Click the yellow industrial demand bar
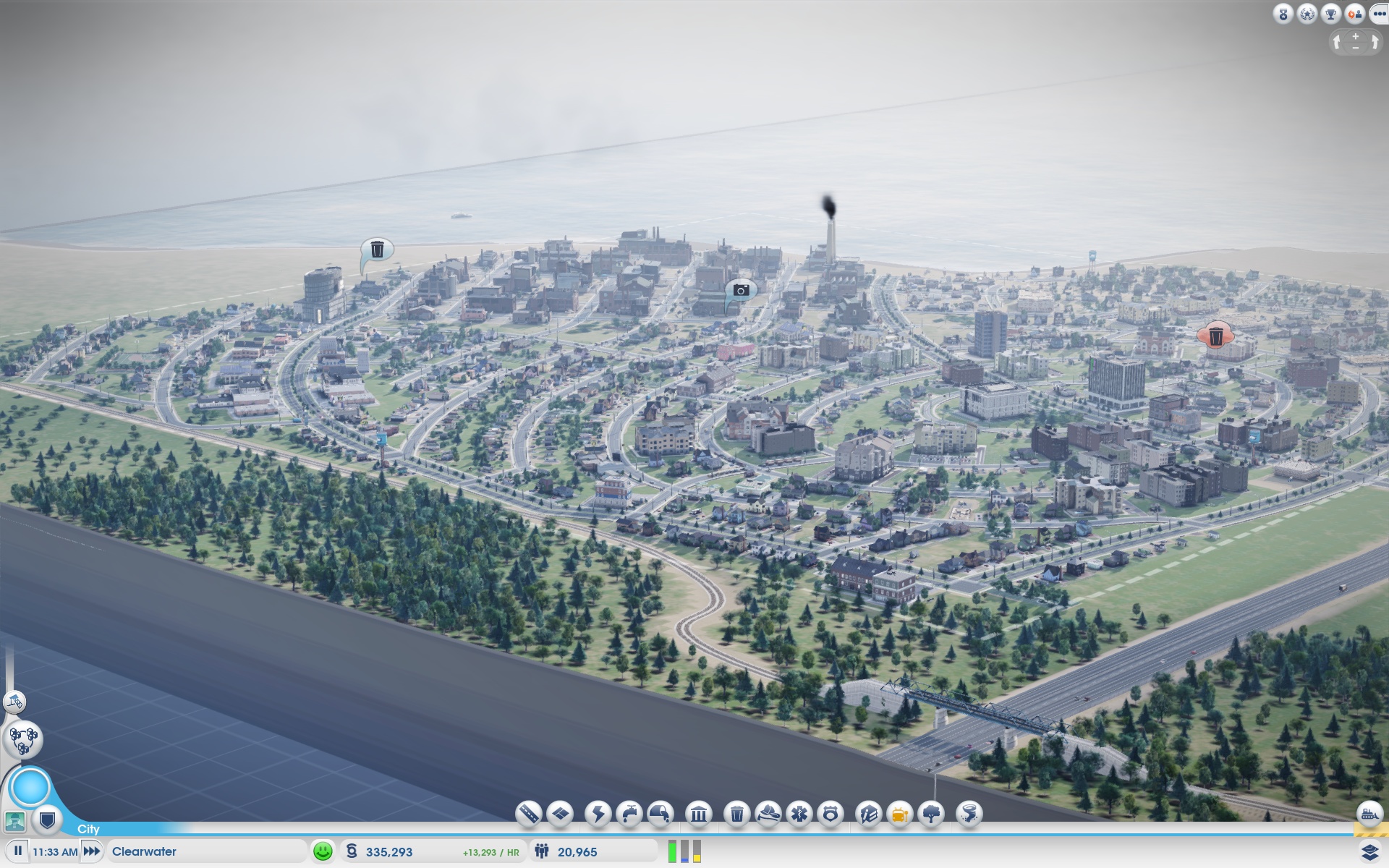Screen dimensions: 1389x868 (697, 851)
